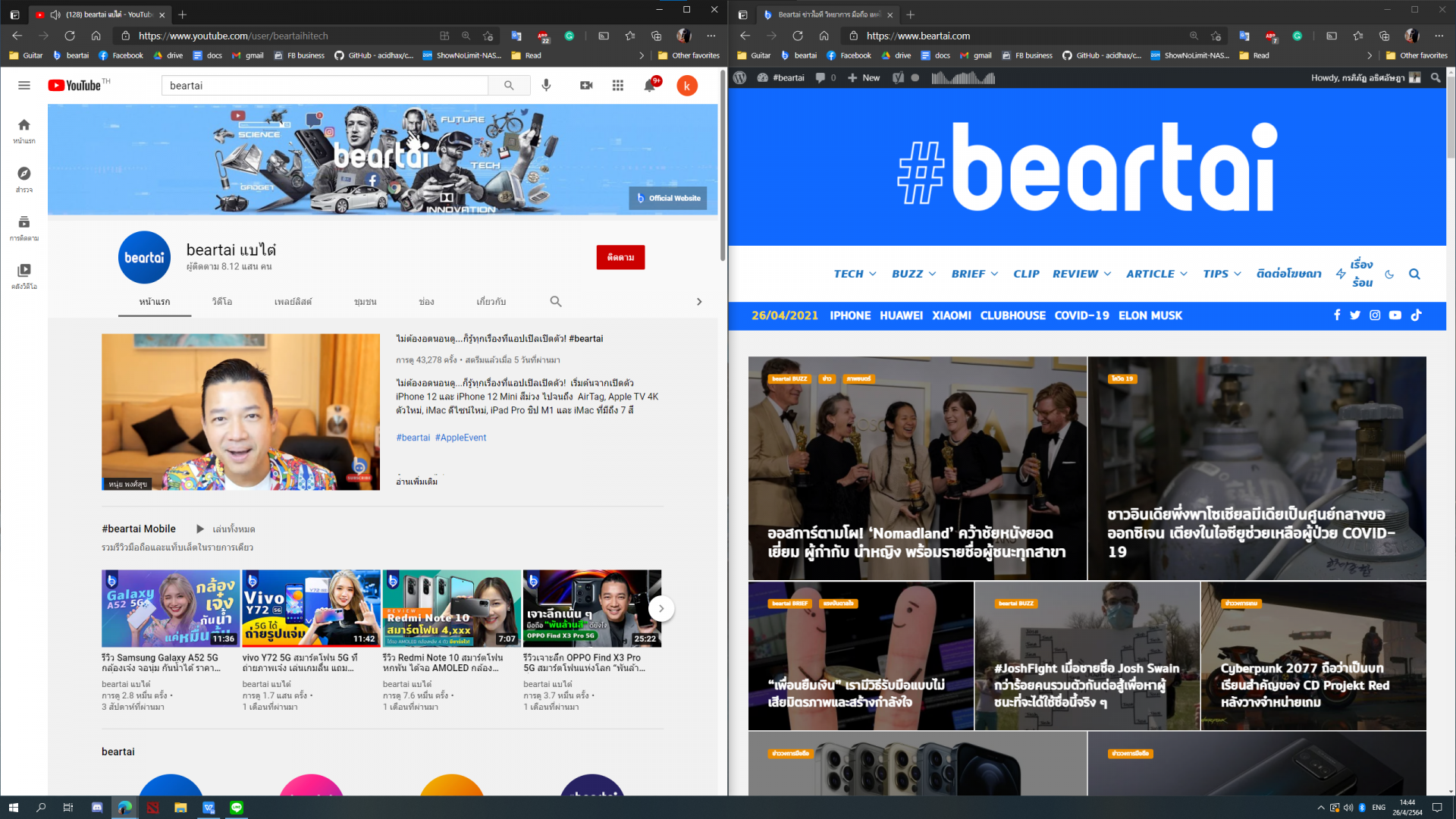This screenshot has width=1456, height=819.
Task: Open beartai Twitter social icon
Action: [x=1355, y=315]
